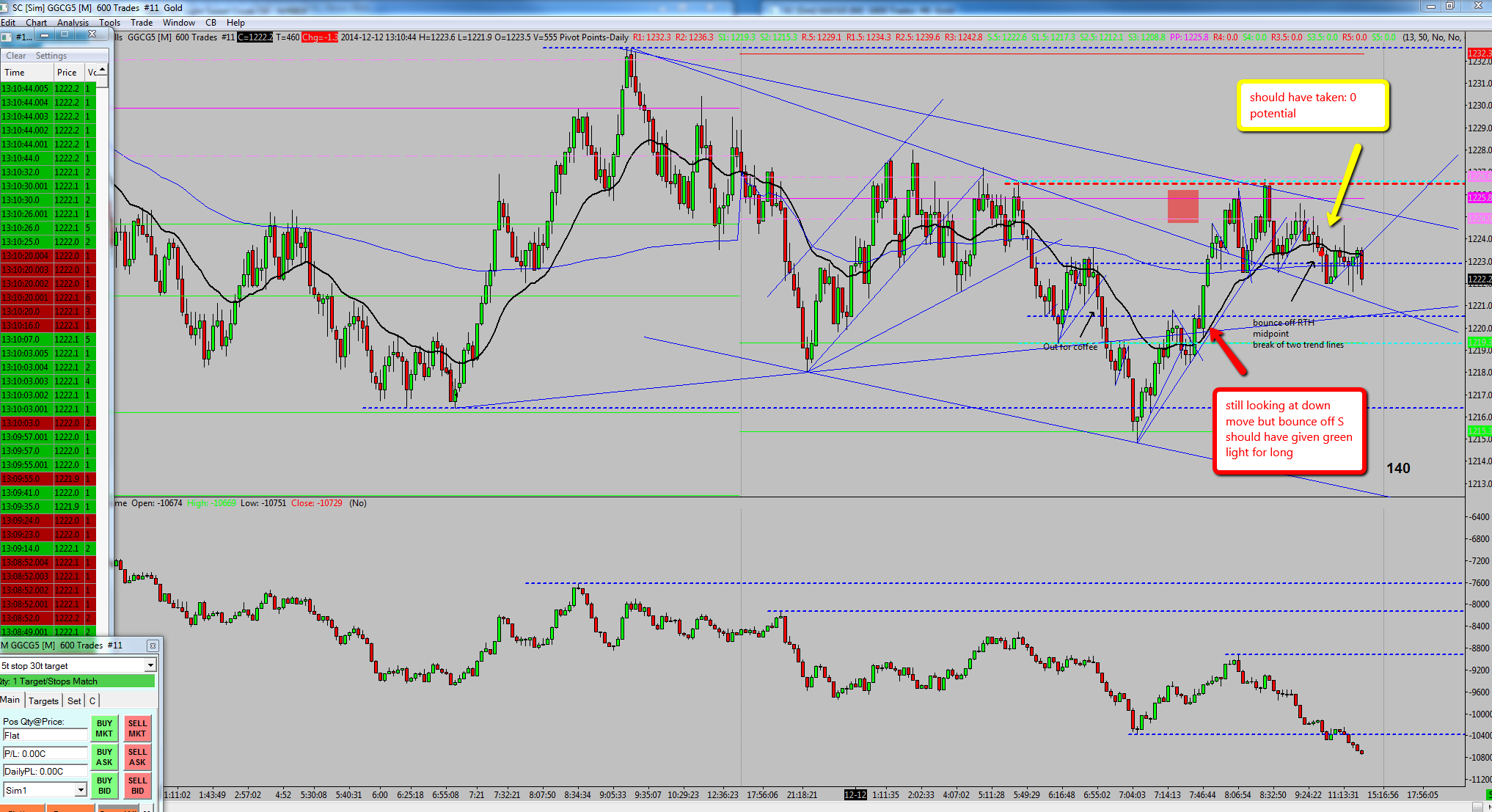
Task: Close the GGCG5 trade window
Action: [x=153, y=645]
